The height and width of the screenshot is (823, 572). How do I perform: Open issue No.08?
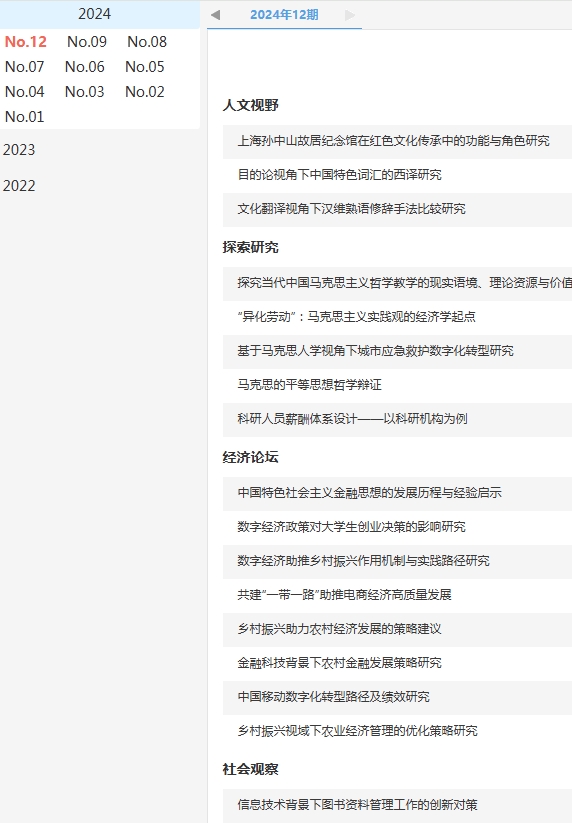[x=147, y=41]
